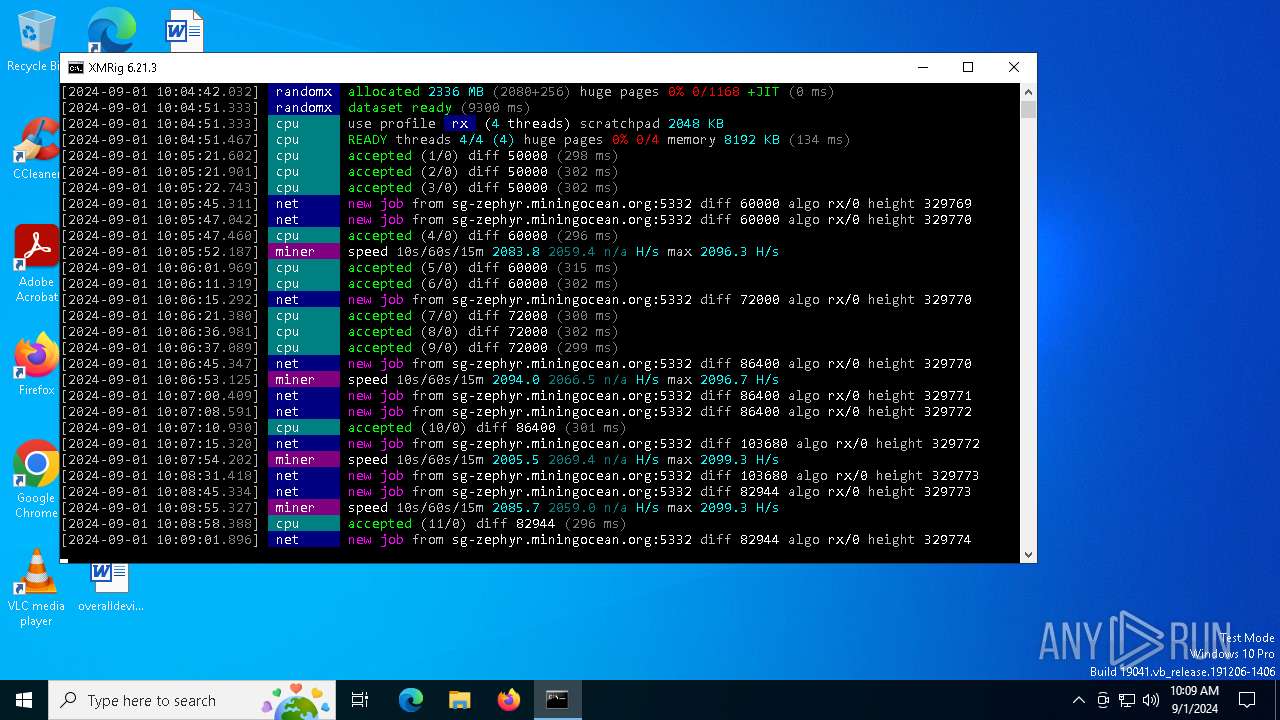Click the XMRig vertical scrollbar thumb
Image resolution: width=1280 pixels, height=720 pixels.
1028,109
